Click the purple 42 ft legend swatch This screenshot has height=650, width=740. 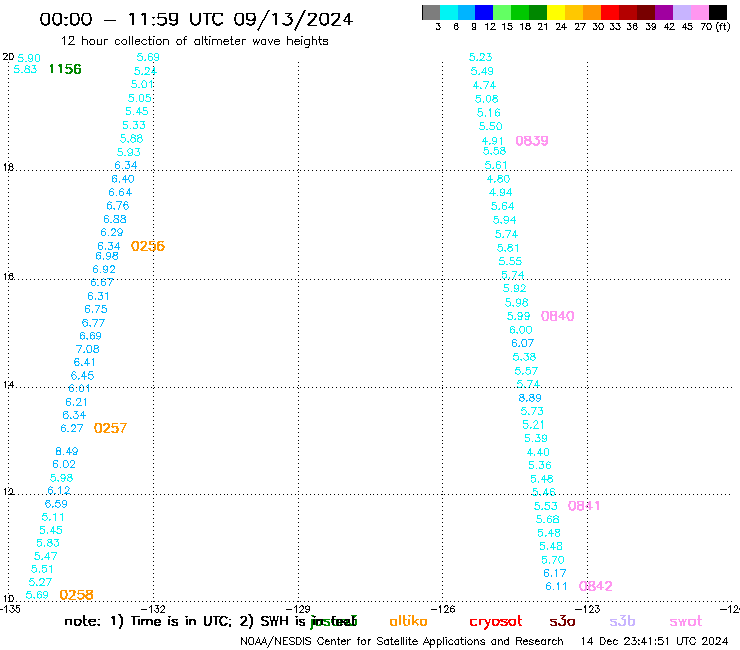664,12
